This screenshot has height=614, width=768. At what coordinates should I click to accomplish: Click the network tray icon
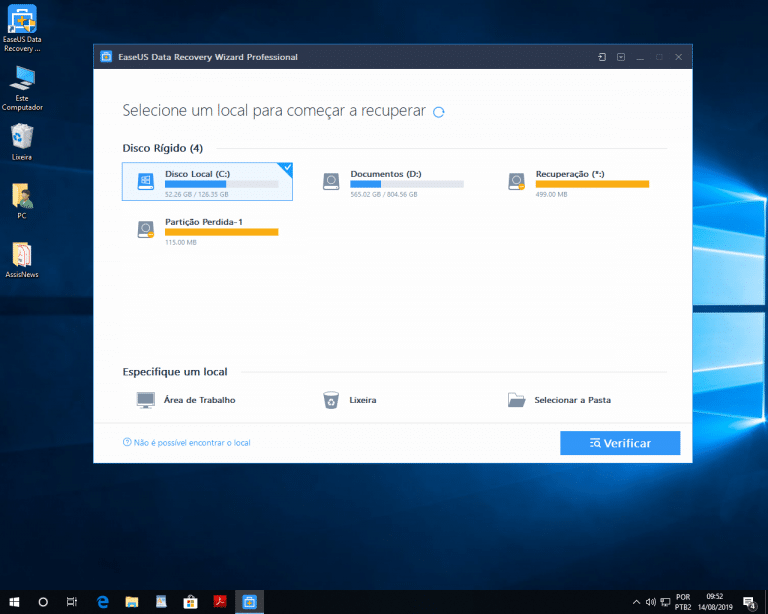[x=665, y=602]
